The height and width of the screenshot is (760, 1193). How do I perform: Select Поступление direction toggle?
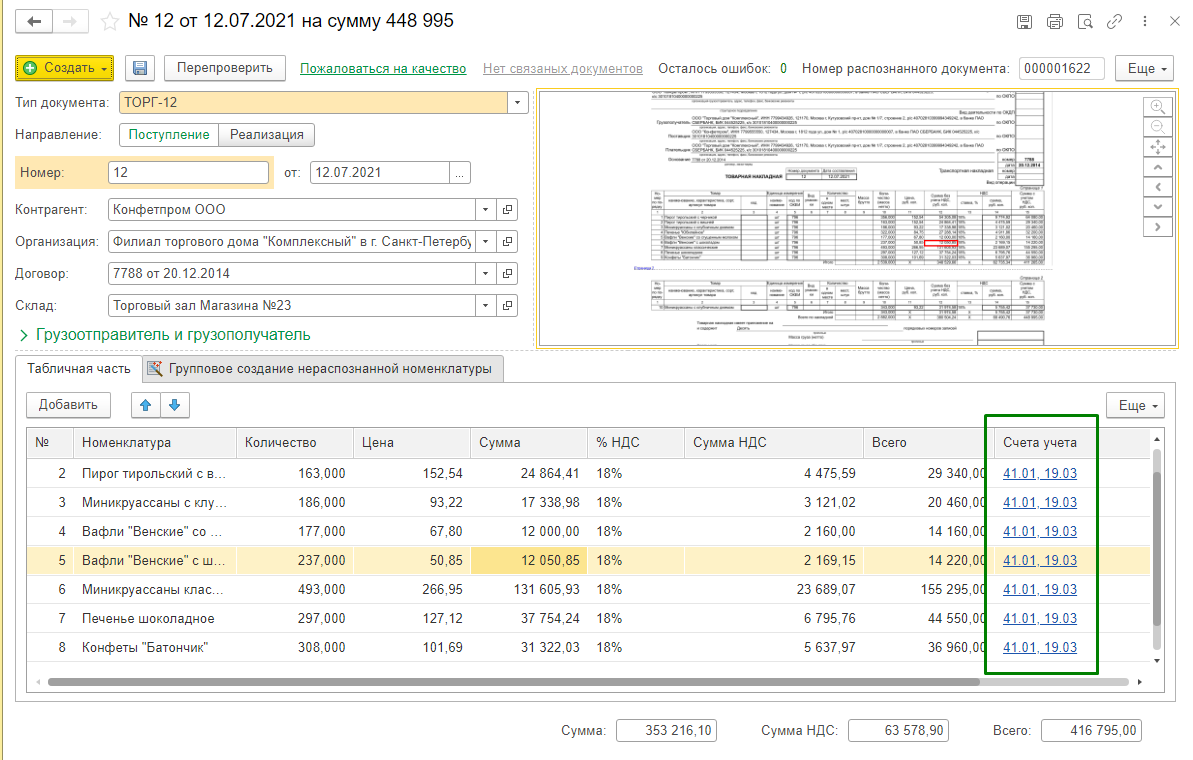(x=169, y=134)
